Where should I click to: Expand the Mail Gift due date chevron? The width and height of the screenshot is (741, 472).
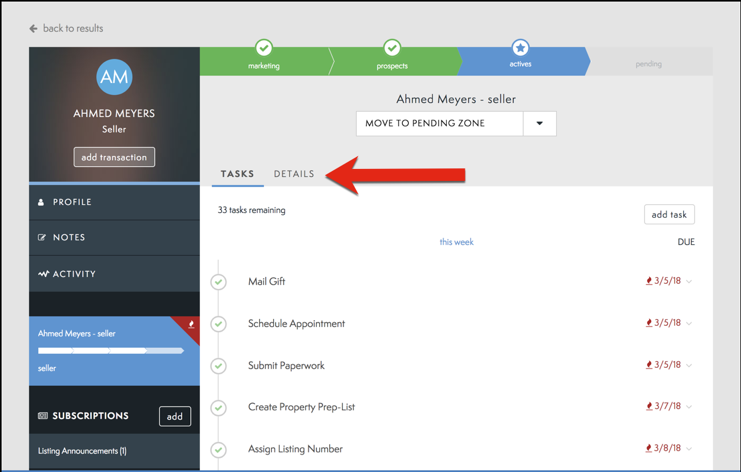click(x=689, y=282)
